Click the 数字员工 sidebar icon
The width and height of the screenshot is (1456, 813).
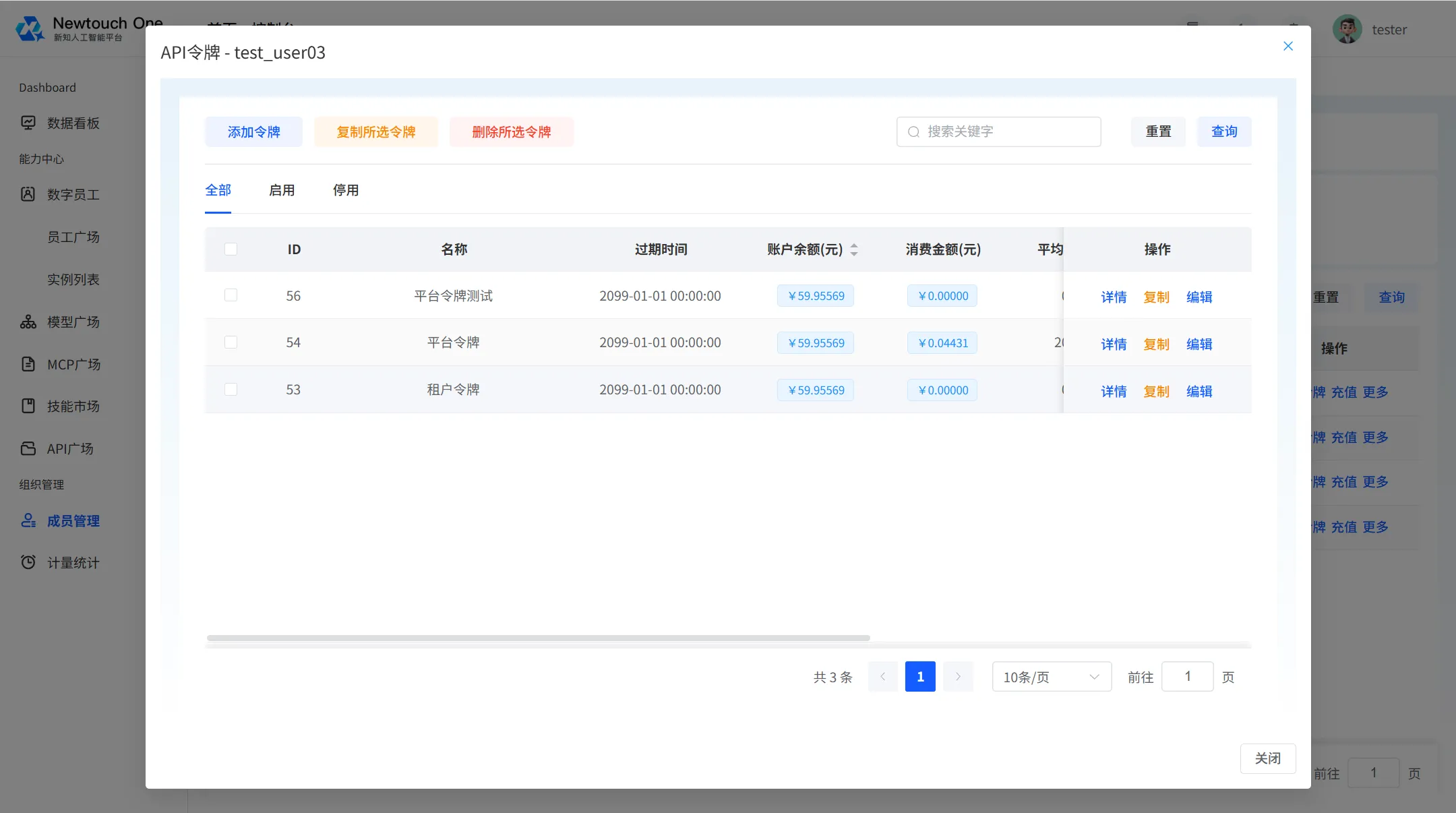(28, 194)
